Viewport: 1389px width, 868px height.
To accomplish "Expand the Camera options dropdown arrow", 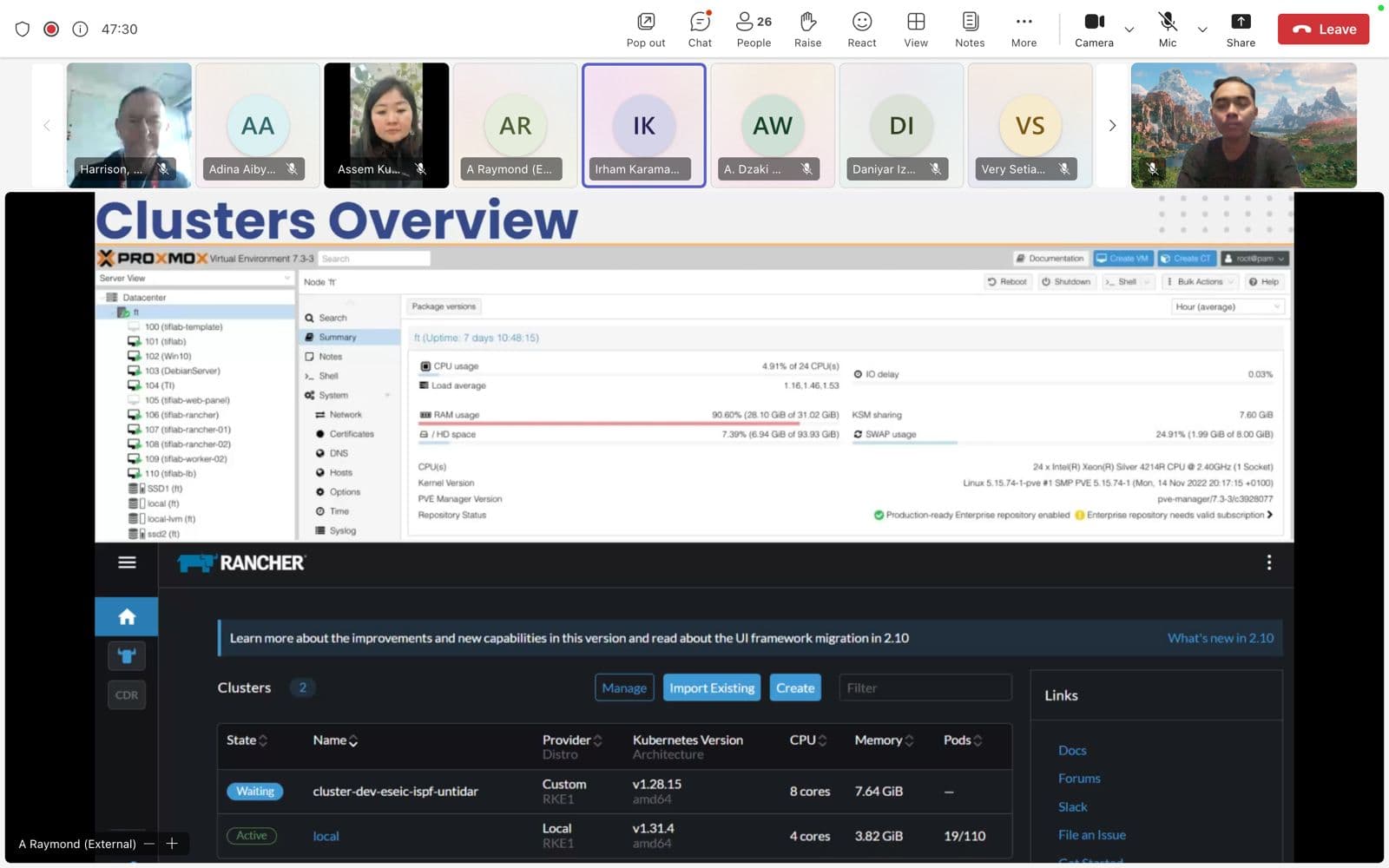I will click(1129, 30).
